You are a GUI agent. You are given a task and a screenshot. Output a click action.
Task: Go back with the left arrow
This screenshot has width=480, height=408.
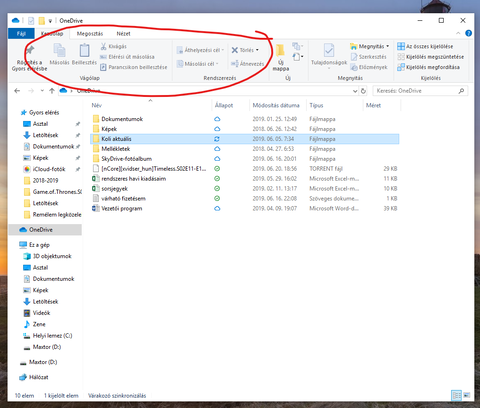(17, 91)
